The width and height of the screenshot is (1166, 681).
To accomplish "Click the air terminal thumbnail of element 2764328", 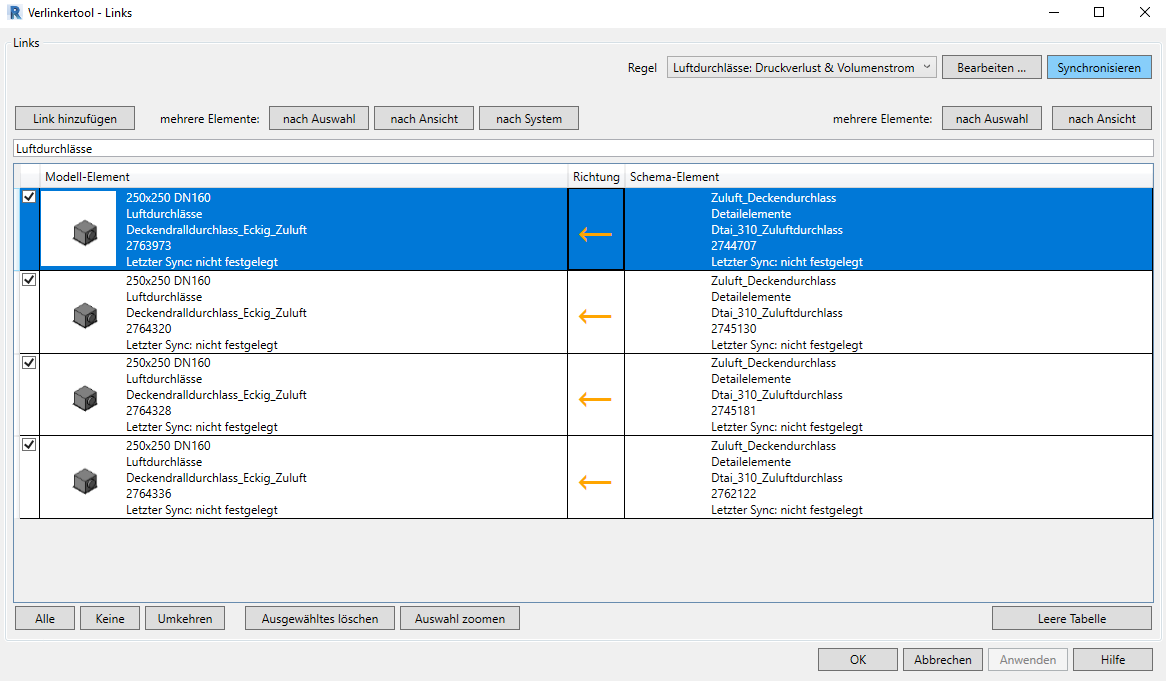I will [84, 399].
